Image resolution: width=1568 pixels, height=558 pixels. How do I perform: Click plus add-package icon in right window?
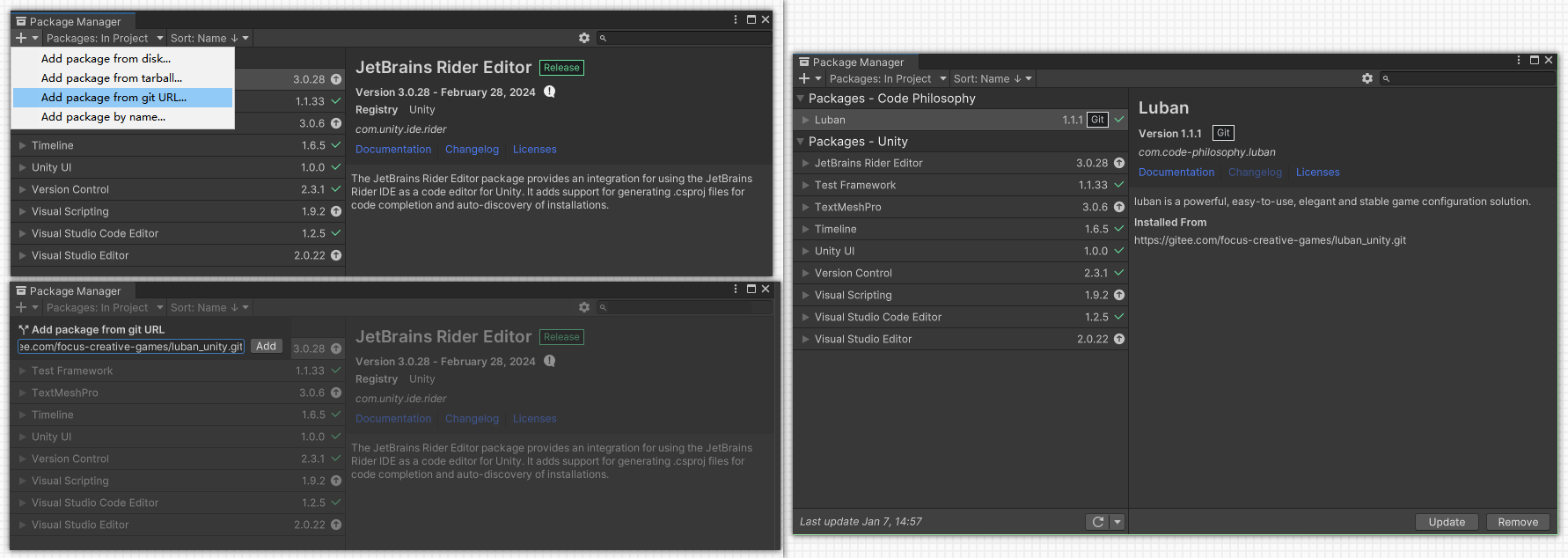[x=804, y=78]
